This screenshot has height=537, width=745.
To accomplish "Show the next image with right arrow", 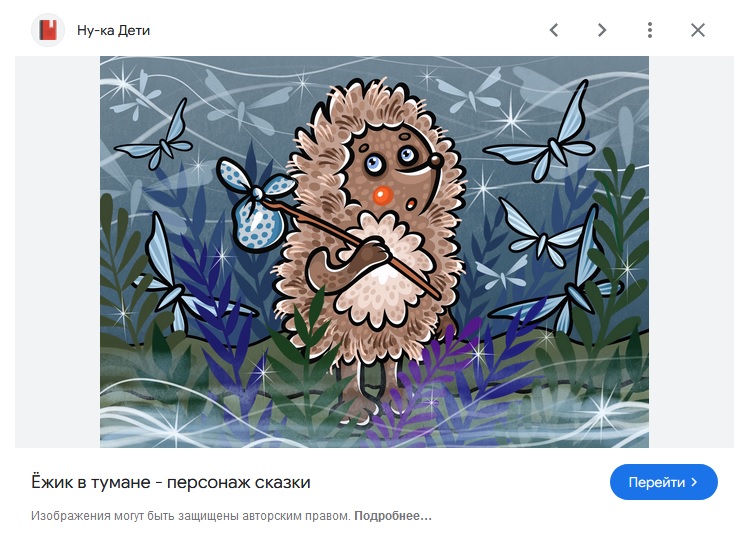I will coord(602,30).
